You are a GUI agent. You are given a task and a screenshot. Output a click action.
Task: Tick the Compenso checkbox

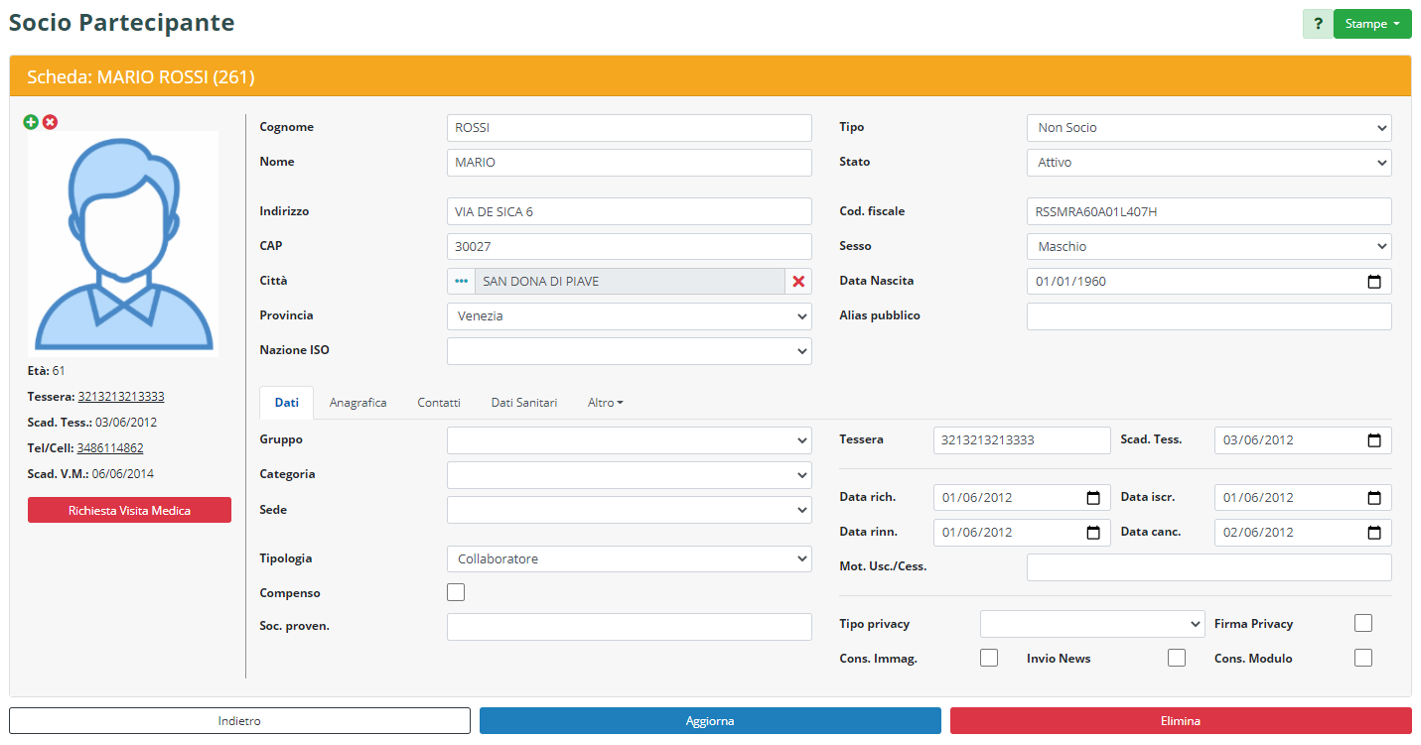456,593
